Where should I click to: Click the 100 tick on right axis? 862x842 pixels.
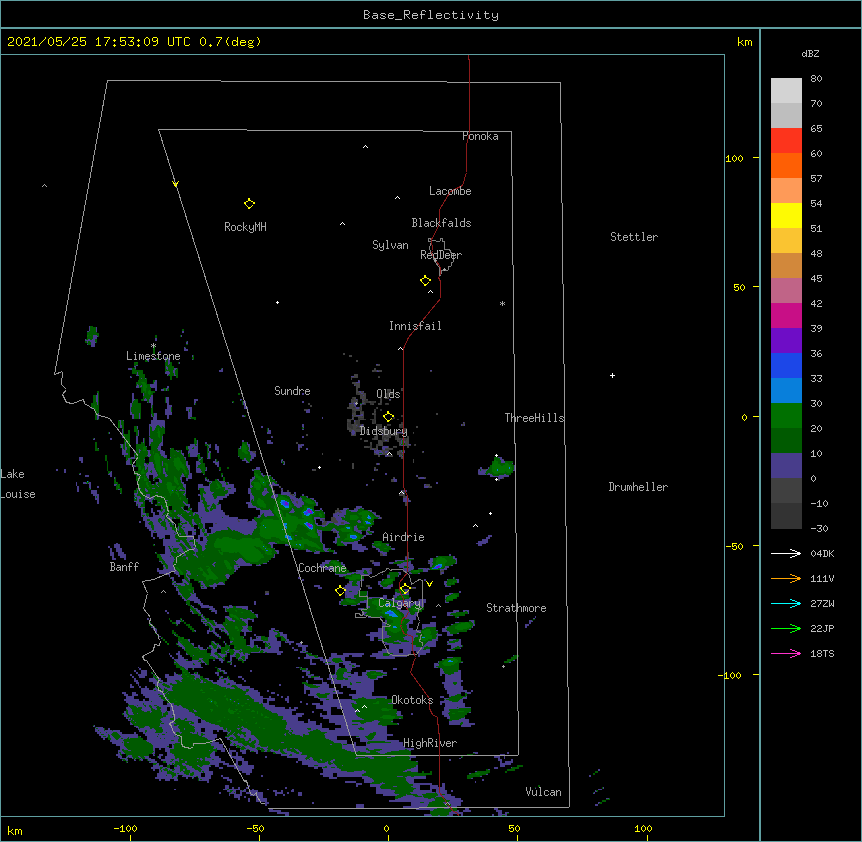pos(734,158)
